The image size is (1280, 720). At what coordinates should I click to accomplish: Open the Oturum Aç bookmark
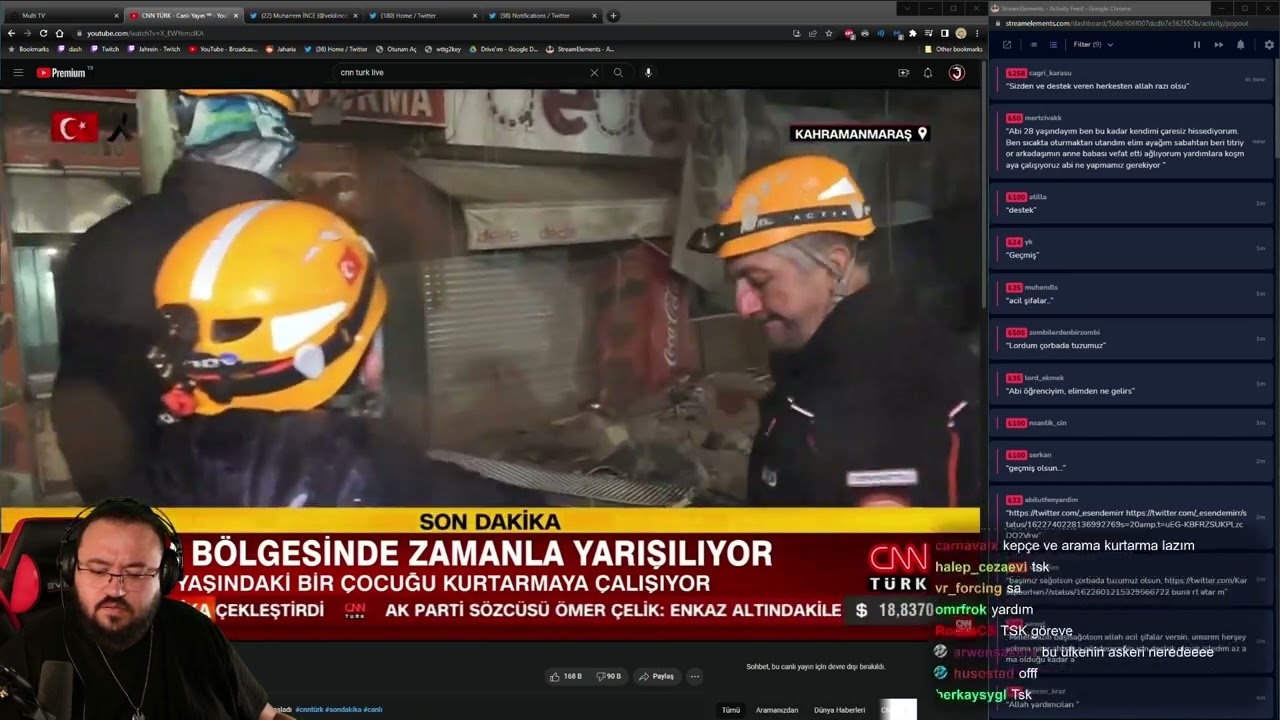pyautogui.click(x=396, y=49)
